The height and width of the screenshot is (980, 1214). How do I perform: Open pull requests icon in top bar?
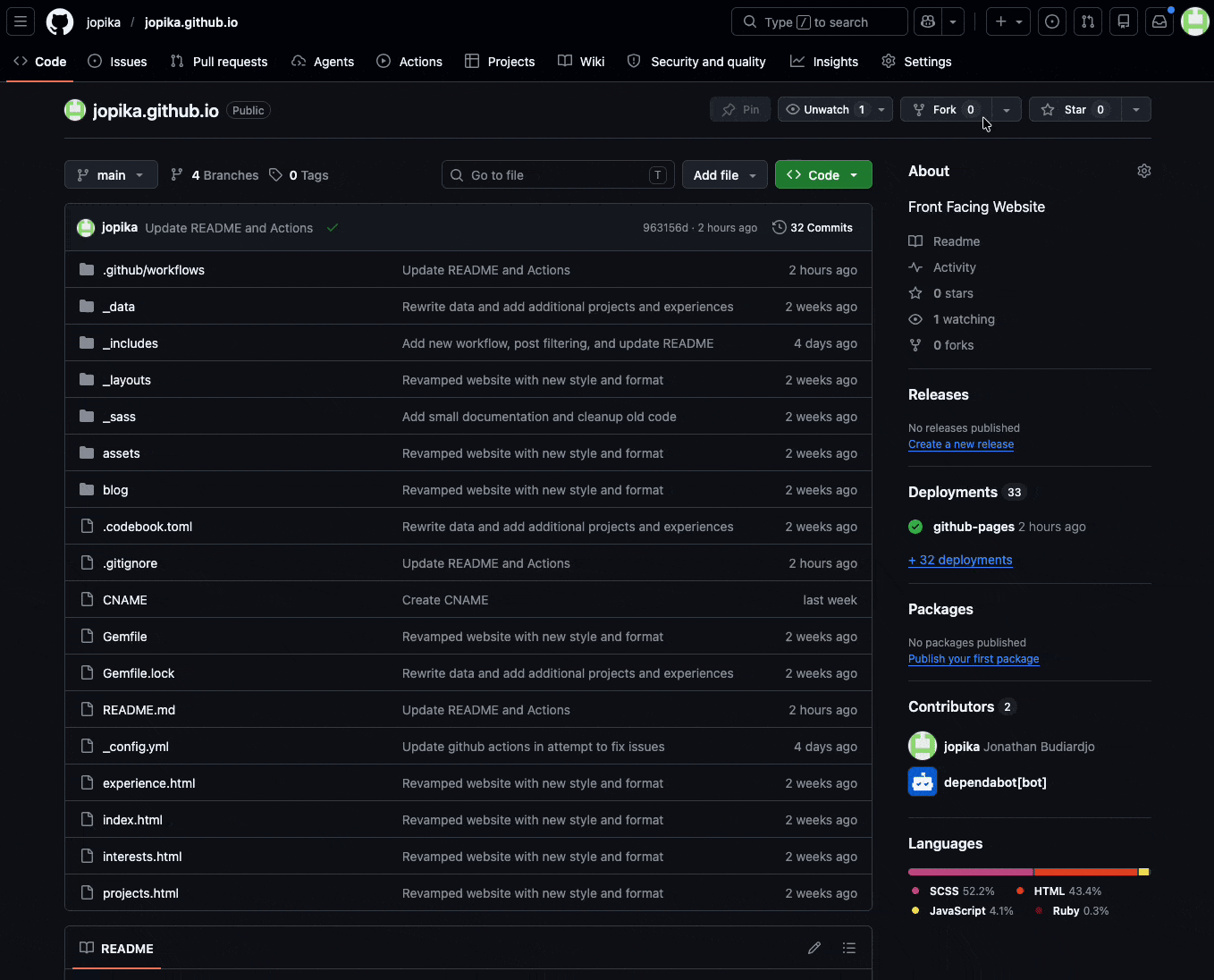pos(1088,21)
